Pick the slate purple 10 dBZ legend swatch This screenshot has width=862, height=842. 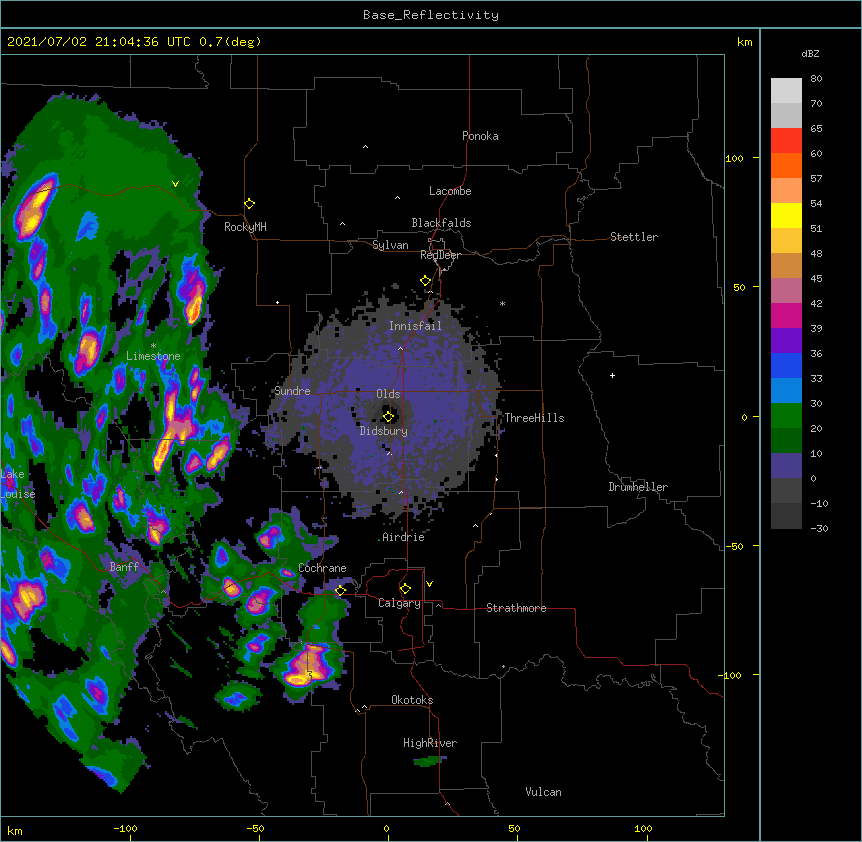click(786, 466)
